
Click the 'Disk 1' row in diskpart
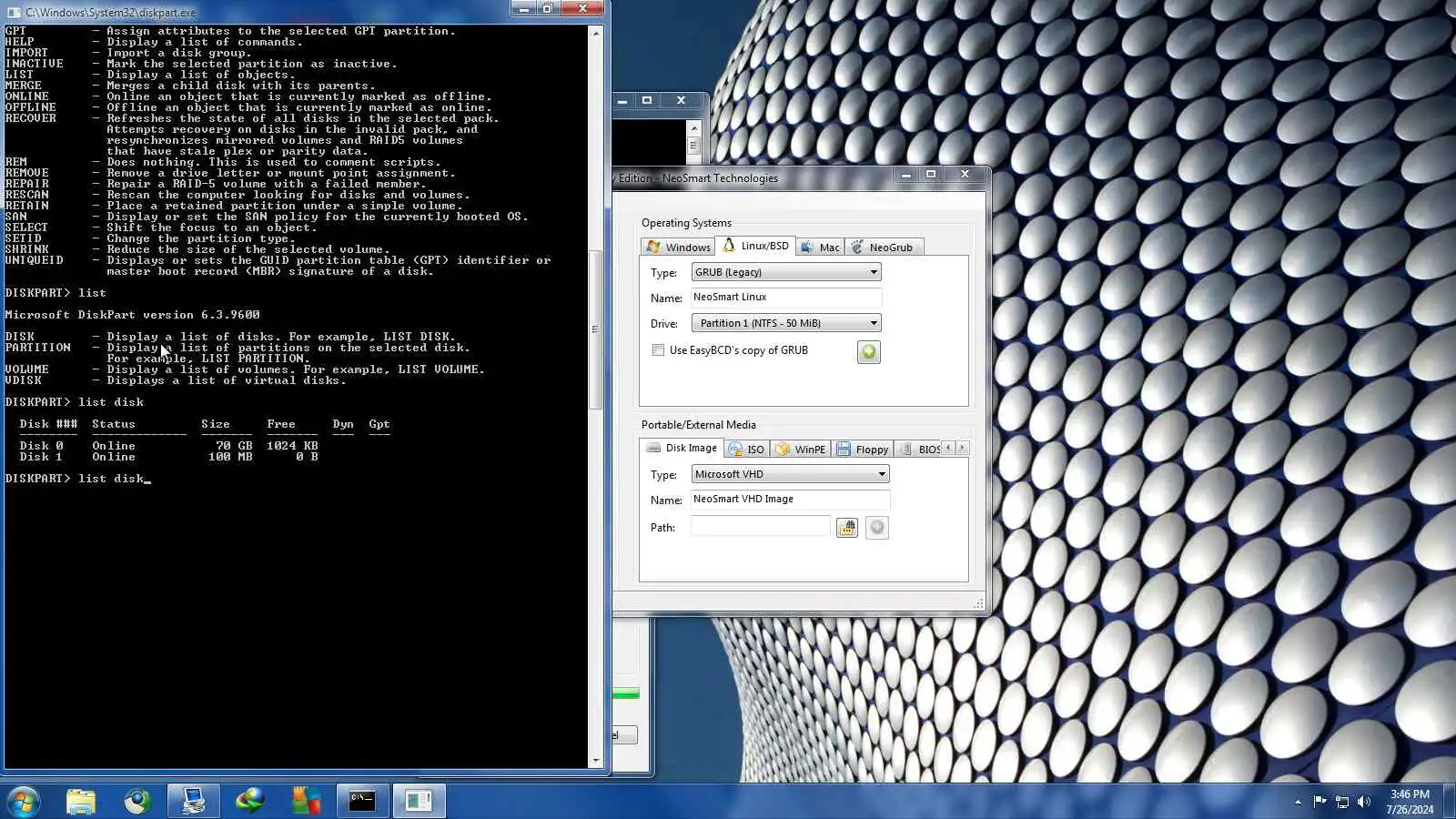coord(168,457)
